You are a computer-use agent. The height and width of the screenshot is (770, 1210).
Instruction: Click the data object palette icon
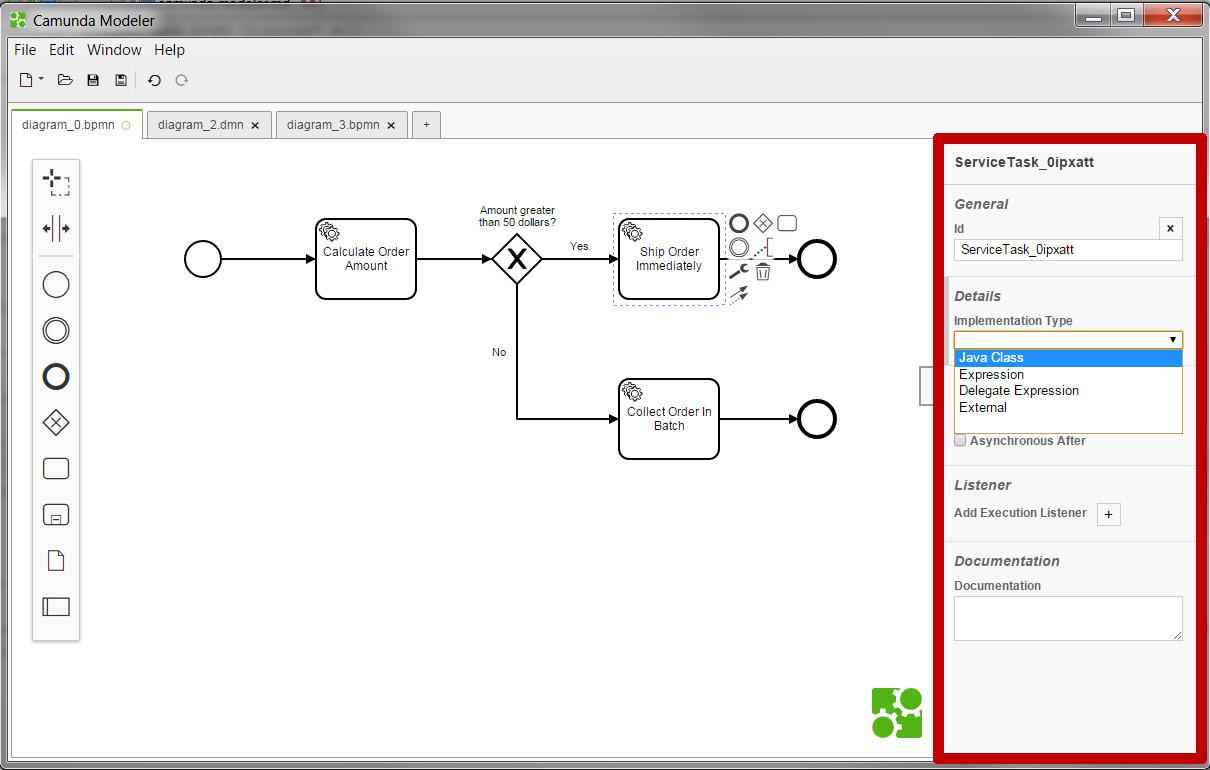(x=56, y=561)
